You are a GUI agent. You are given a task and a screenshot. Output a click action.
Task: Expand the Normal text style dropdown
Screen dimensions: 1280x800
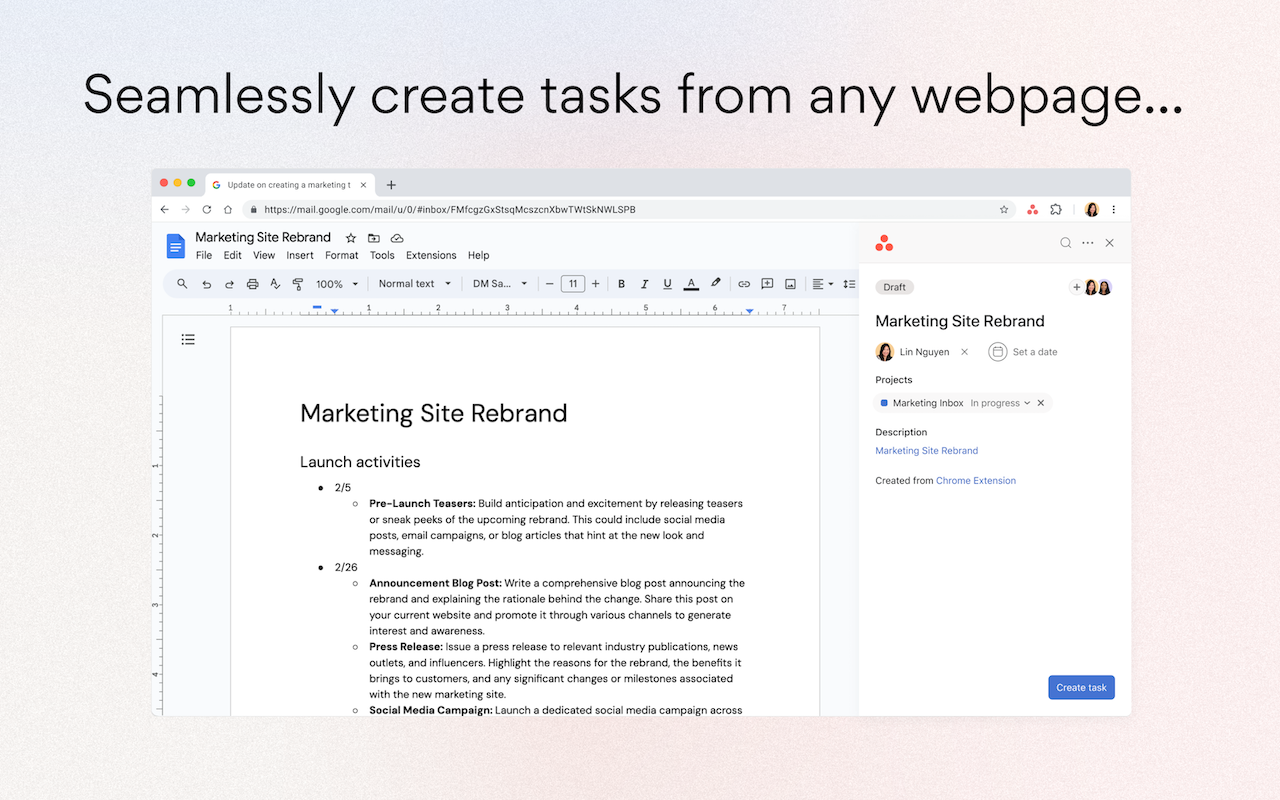(x=415, y=284)
